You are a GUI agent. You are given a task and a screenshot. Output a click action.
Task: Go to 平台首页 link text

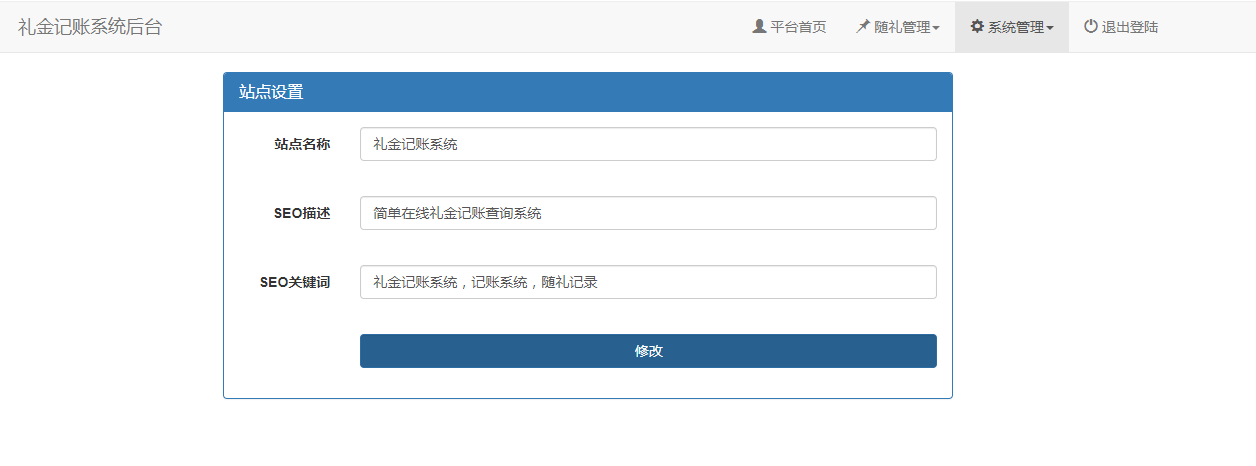click(798, 27)
